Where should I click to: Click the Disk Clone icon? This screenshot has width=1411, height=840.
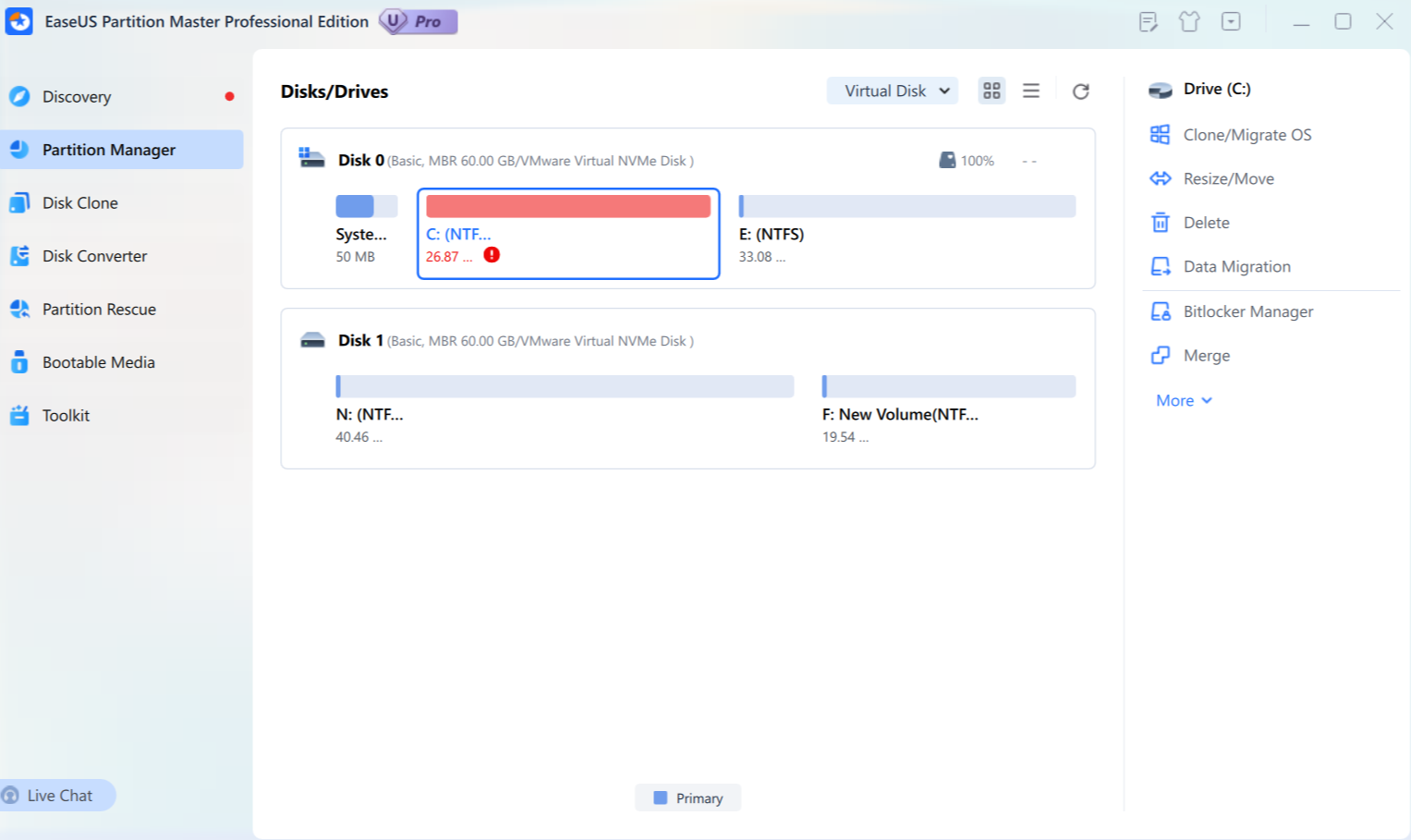(x=19, y=203)
